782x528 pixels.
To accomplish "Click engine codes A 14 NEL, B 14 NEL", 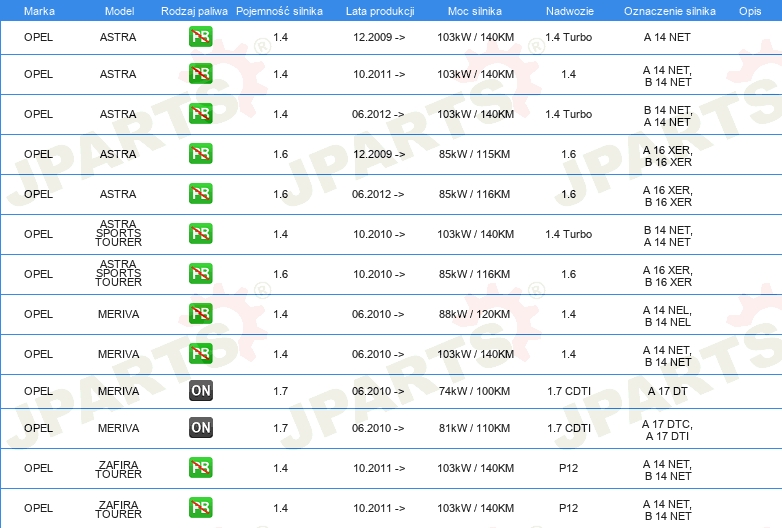I will [667, 316].
